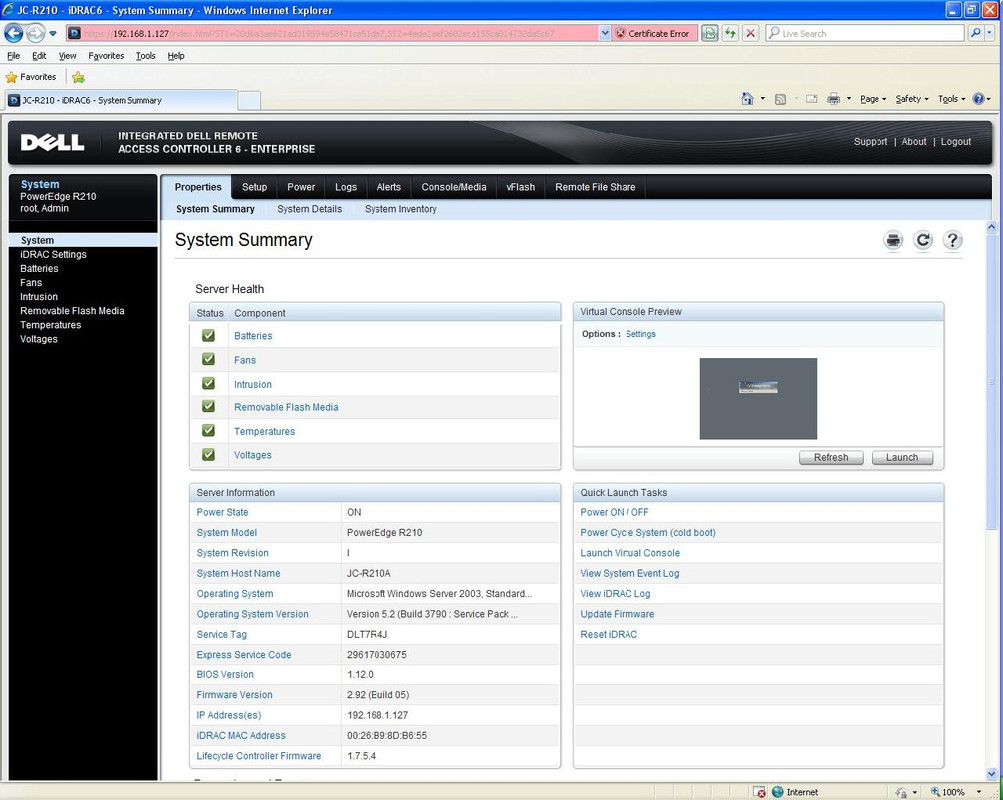Click the Certificate Error shield indicator
The width and height of the screenshot is (1003, 800).
tap(654, 33)
